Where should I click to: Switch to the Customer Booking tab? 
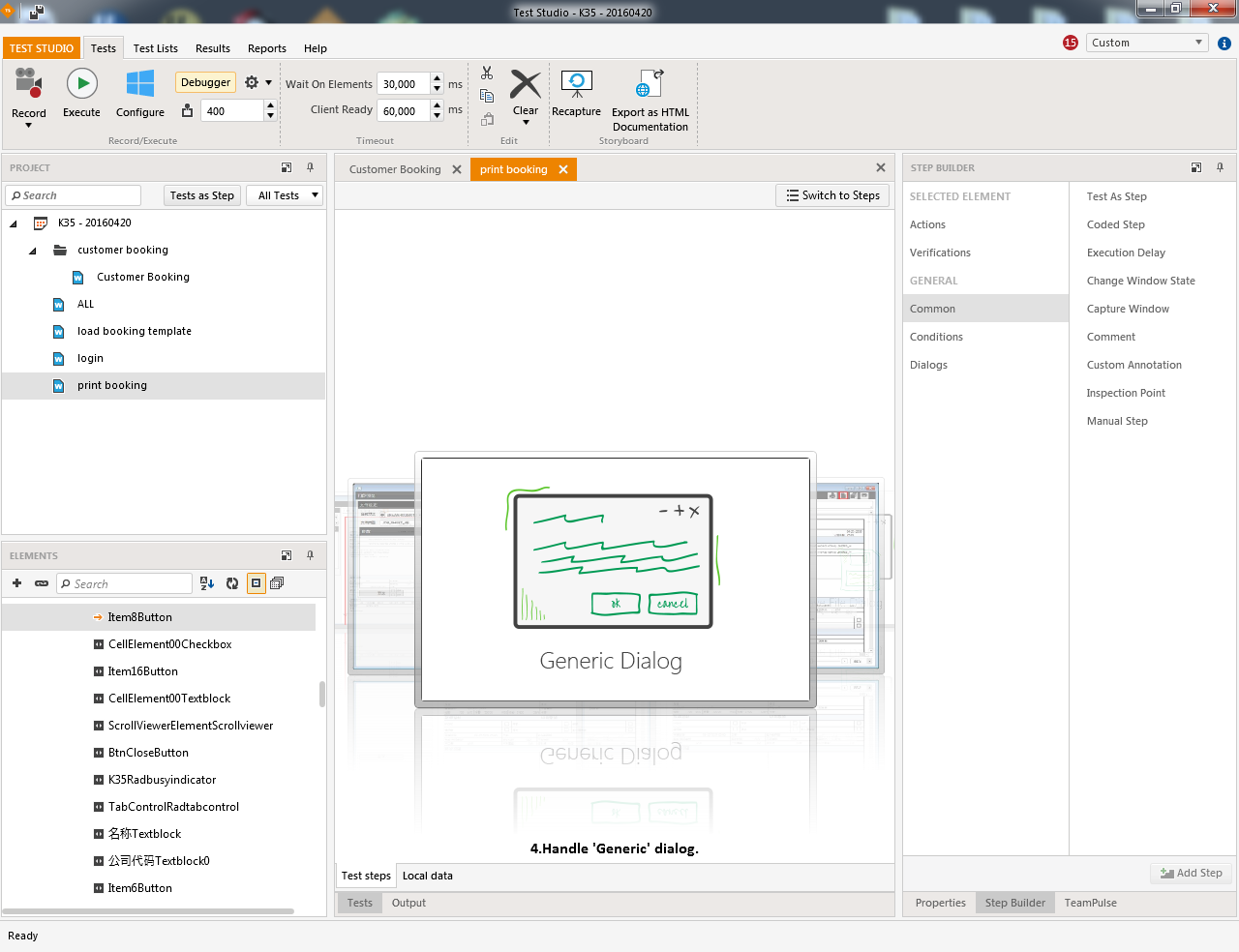coord(395,169)
